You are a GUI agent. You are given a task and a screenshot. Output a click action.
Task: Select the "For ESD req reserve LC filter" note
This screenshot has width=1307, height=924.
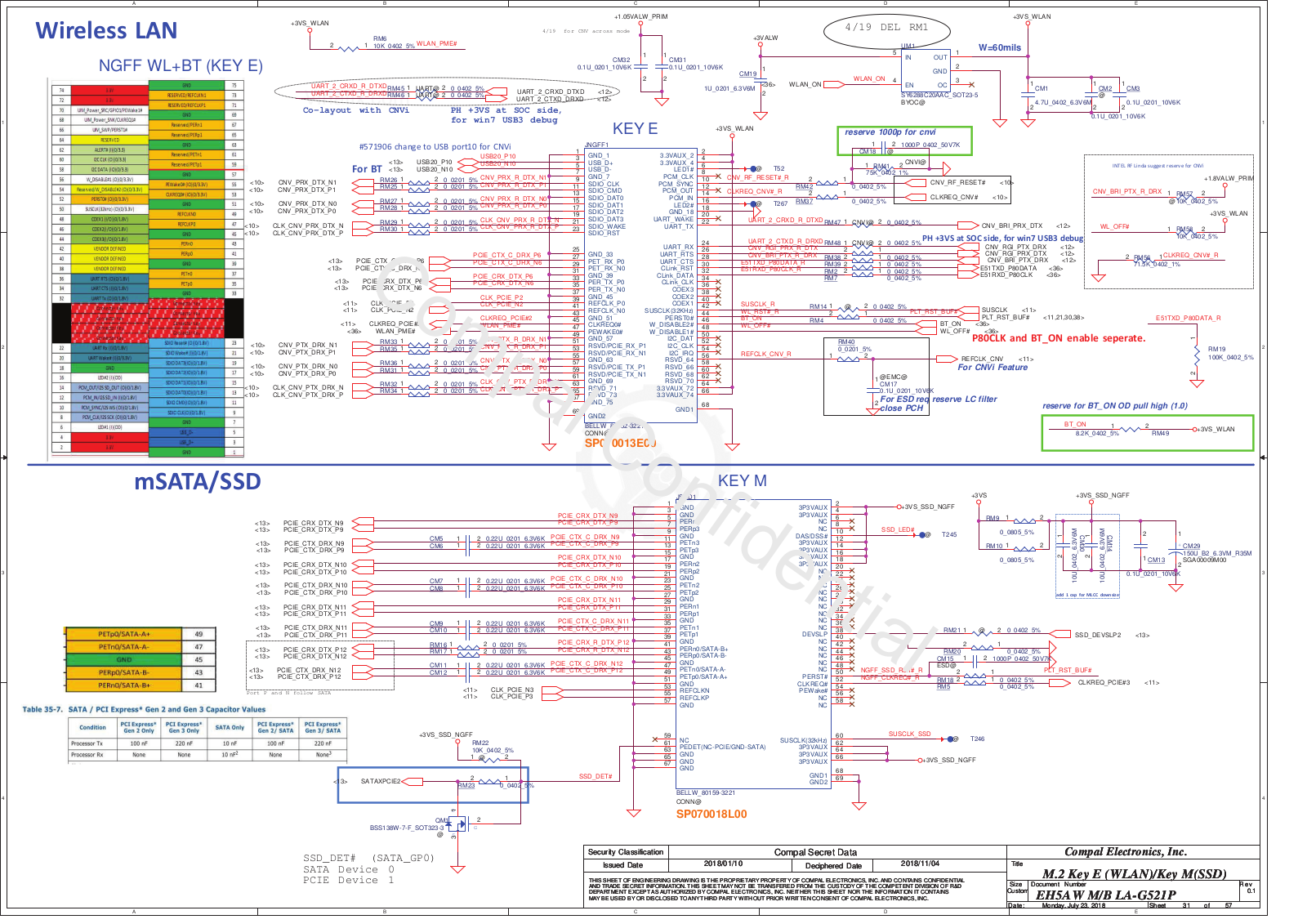(939, 400)
